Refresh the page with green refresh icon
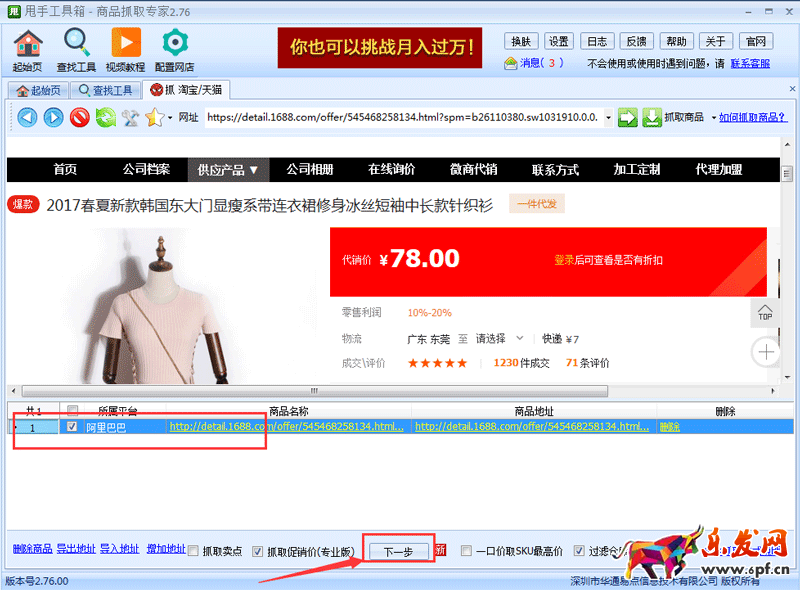 (x=105, y=118)
